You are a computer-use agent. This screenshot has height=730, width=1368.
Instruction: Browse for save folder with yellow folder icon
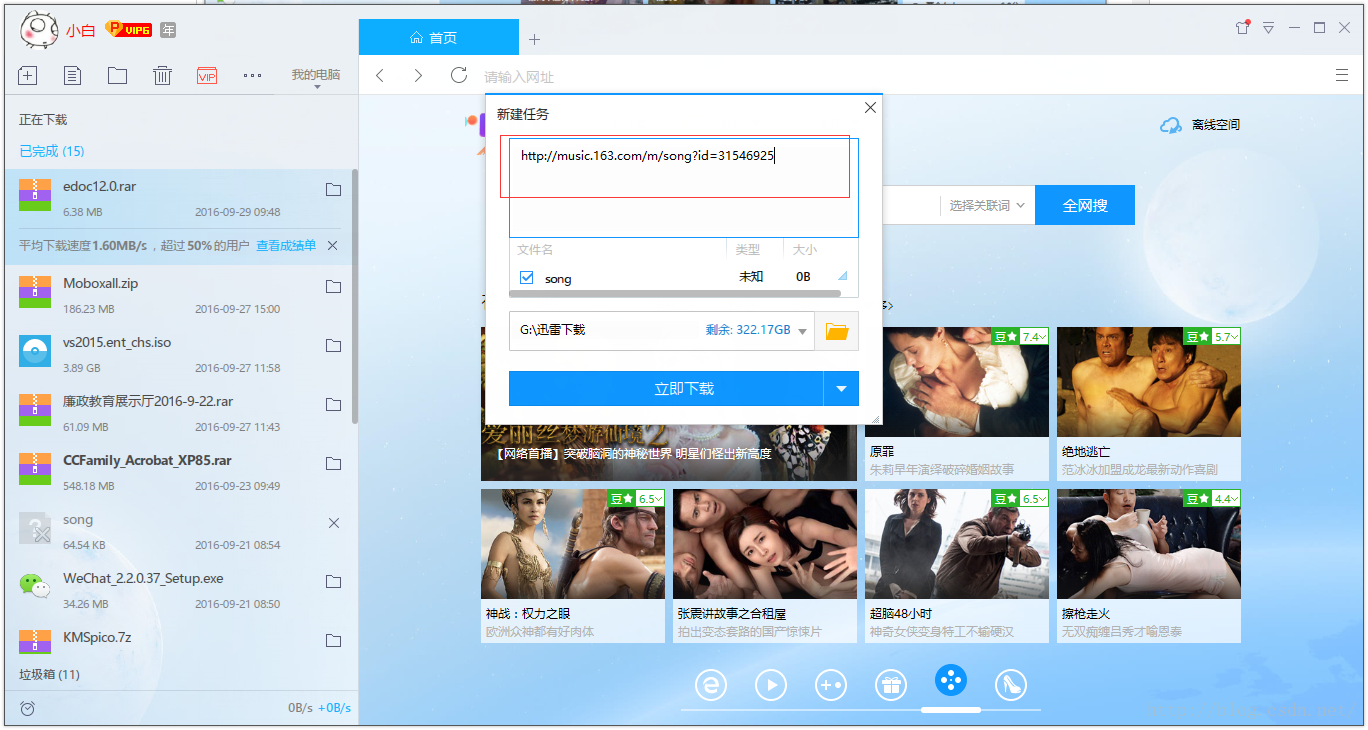[837, 331]
